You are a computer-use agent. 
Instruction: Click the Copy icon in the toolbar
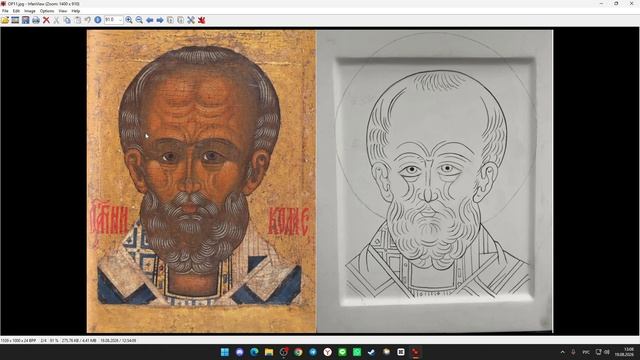click(x=67, y=20)
